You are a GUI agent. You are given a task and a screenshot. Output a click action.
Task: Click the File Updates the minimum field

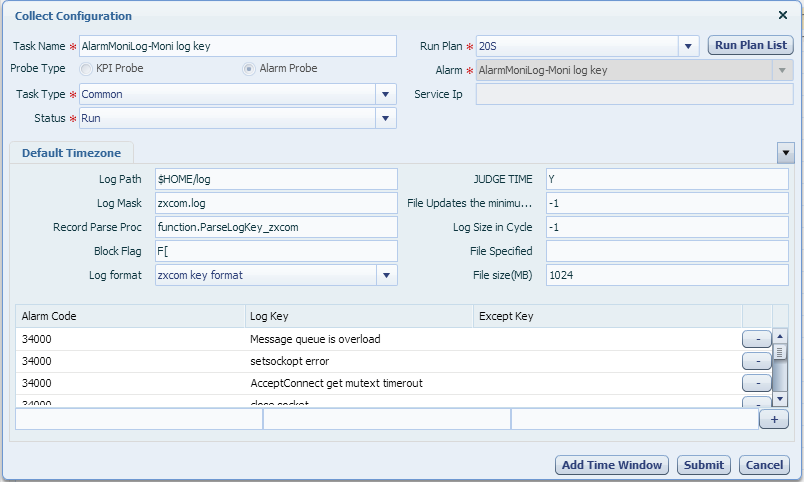coord(667,204)
